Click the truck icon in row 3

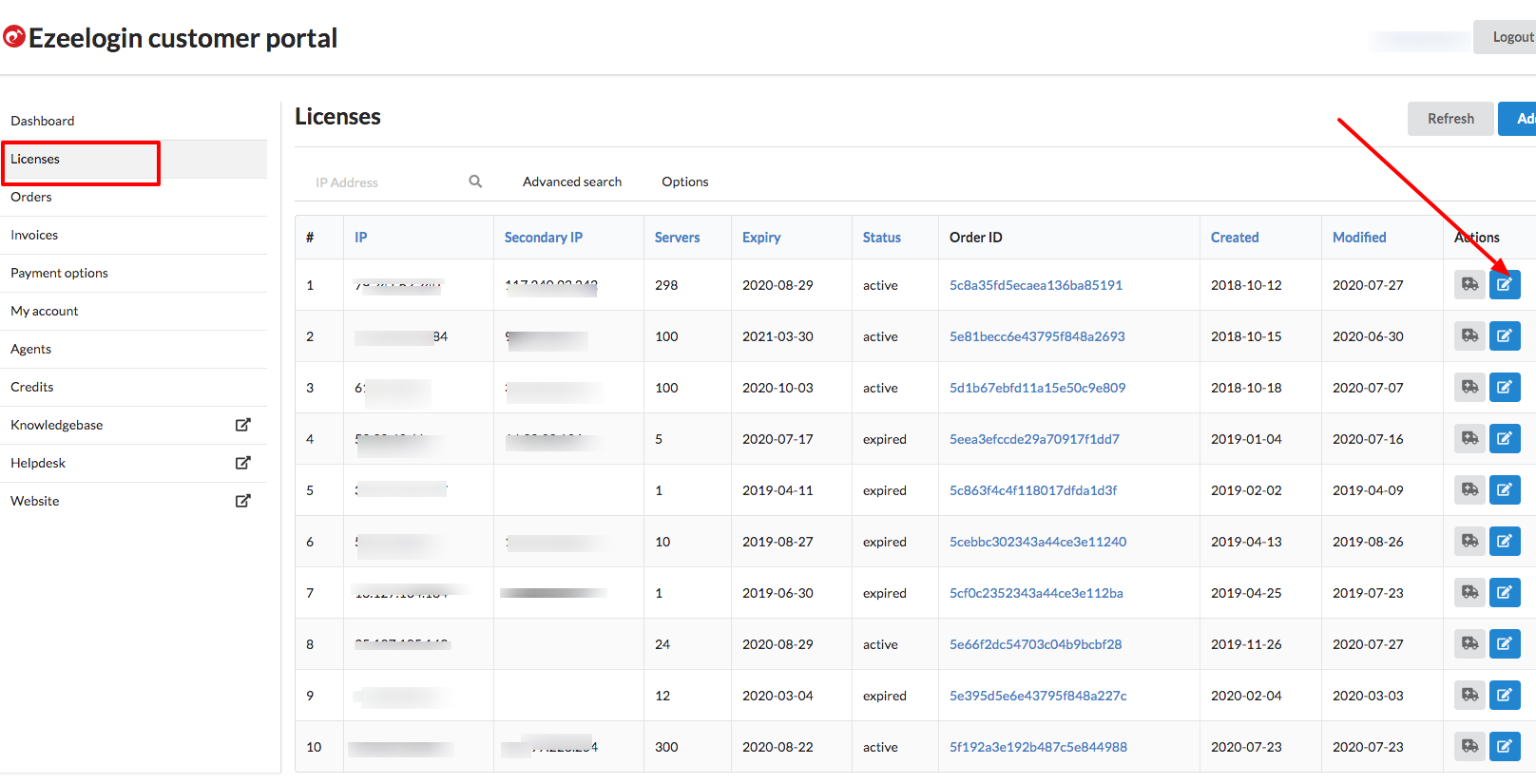(x=1470, y=387)
